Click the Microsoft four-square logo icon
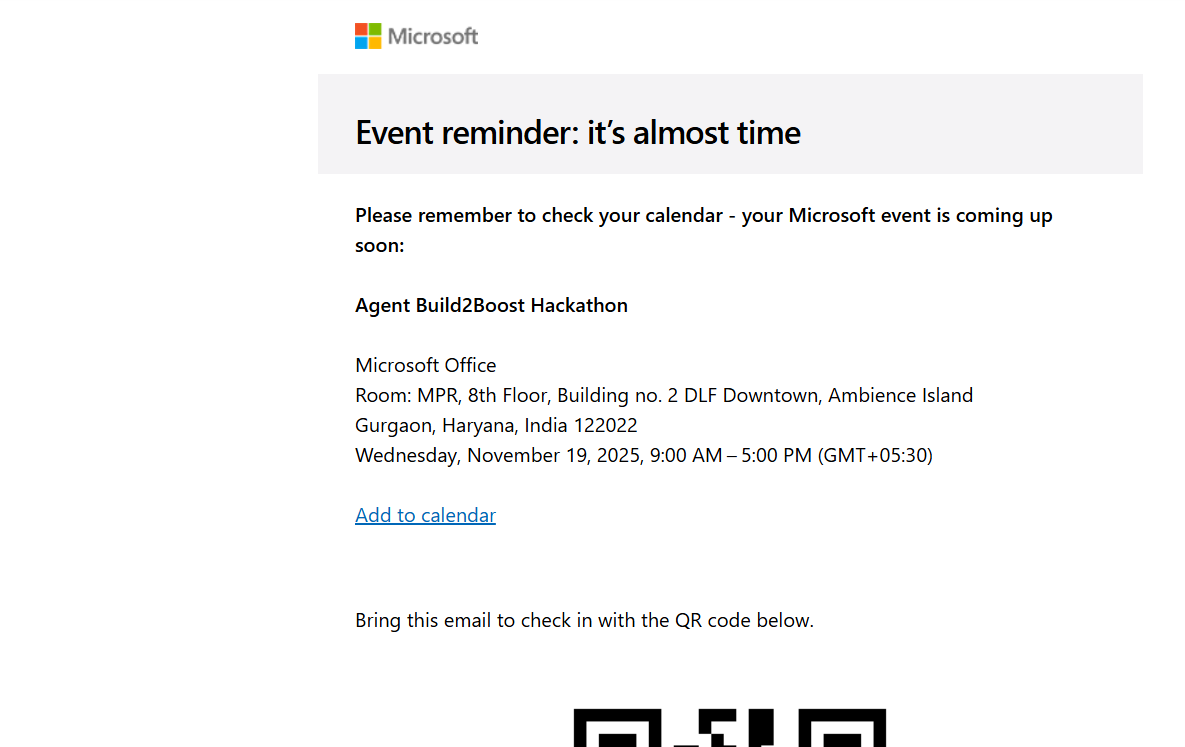Screen dimensions: 1185x747 pos(368,36)
